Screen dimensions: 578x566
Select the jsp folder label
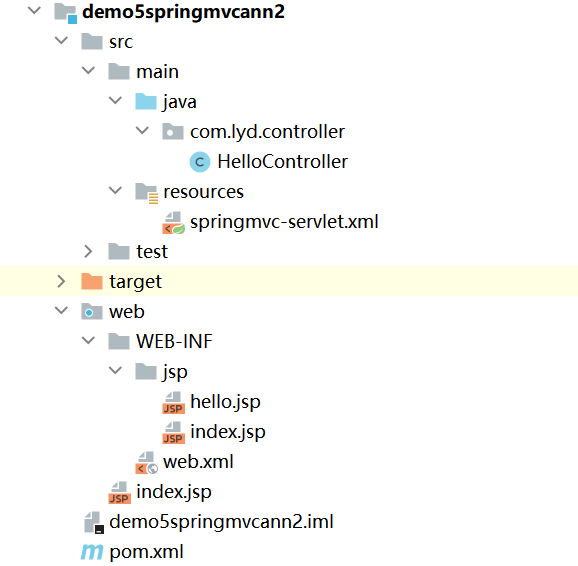tap(175, 372)
